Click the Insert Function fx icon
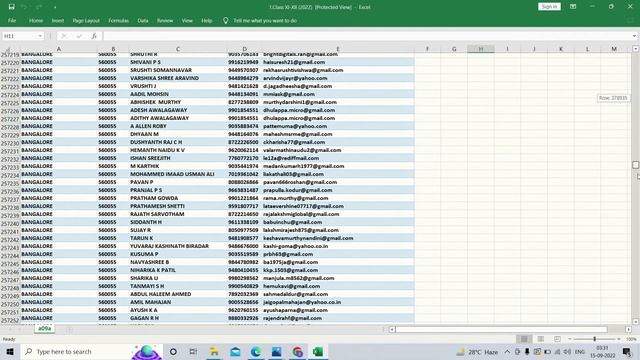 pos(94,36)
